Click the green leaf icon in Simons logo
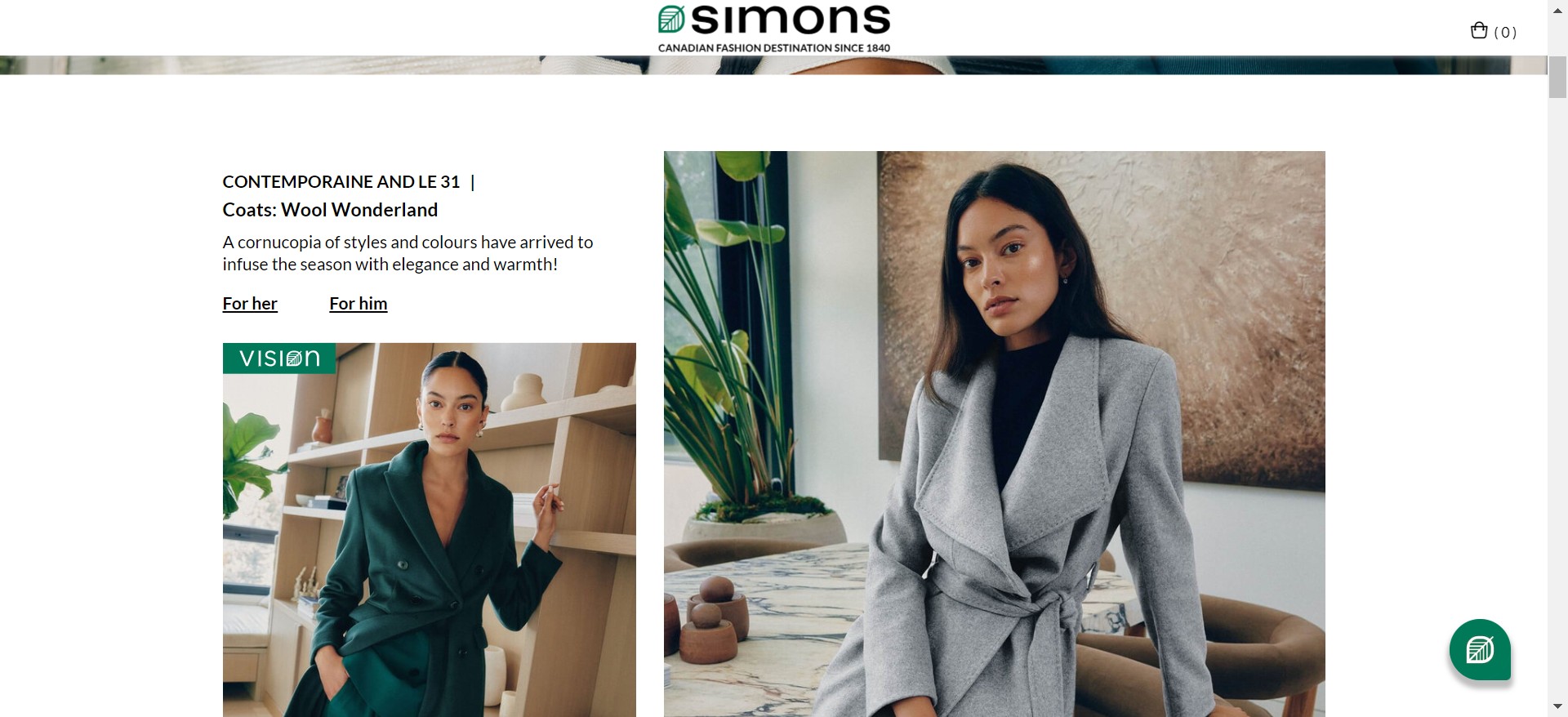 (671, 19)
